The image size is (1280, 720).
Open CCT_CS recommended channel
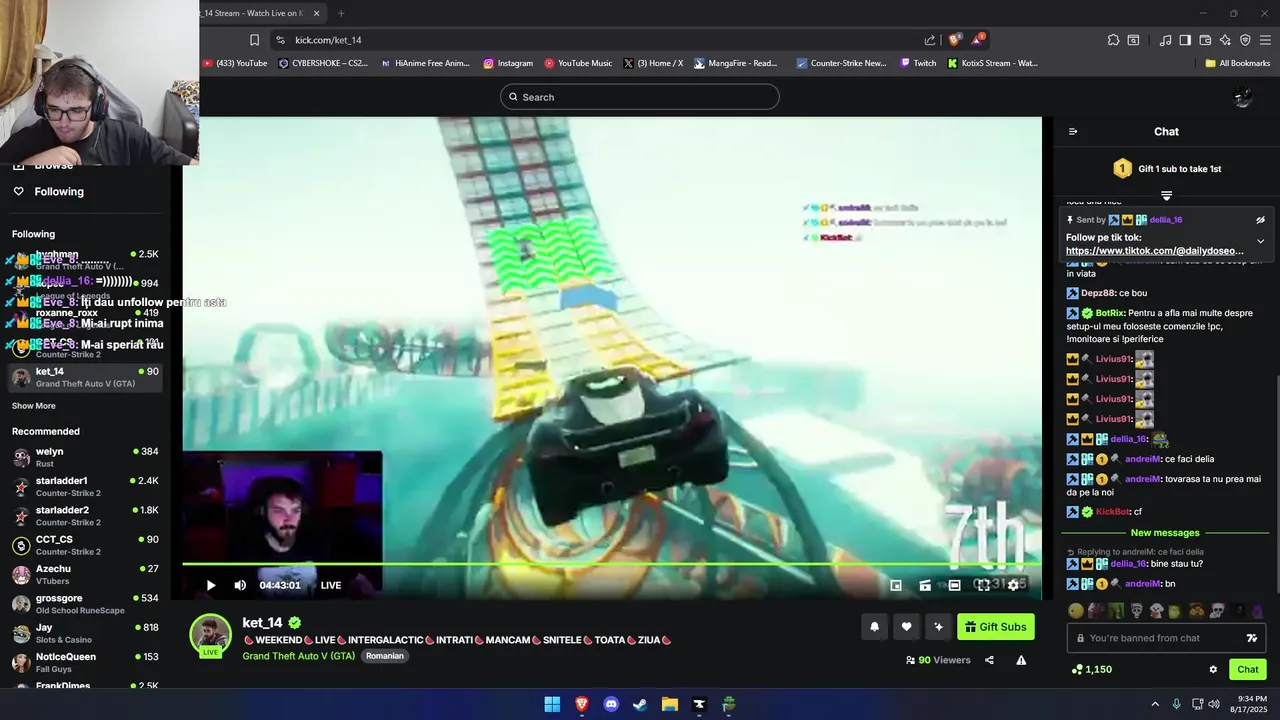click(85, 545)
